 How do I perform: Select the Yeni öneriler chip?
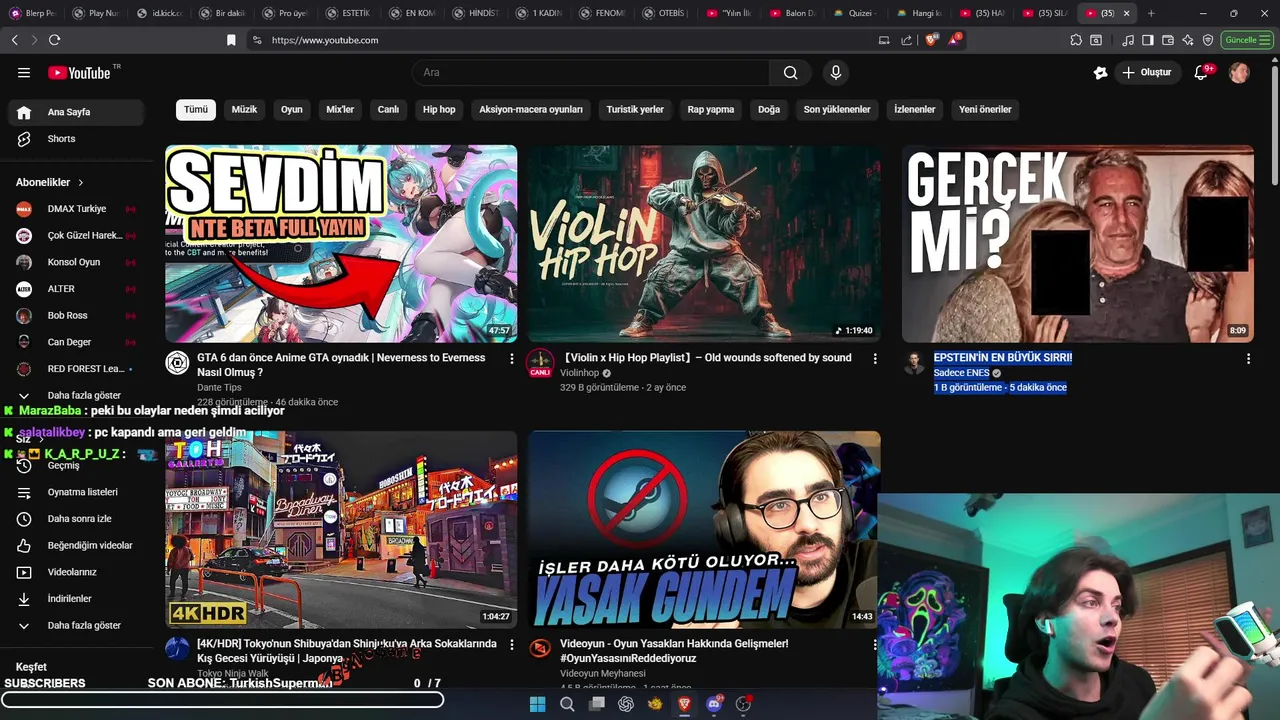point(985,109)
